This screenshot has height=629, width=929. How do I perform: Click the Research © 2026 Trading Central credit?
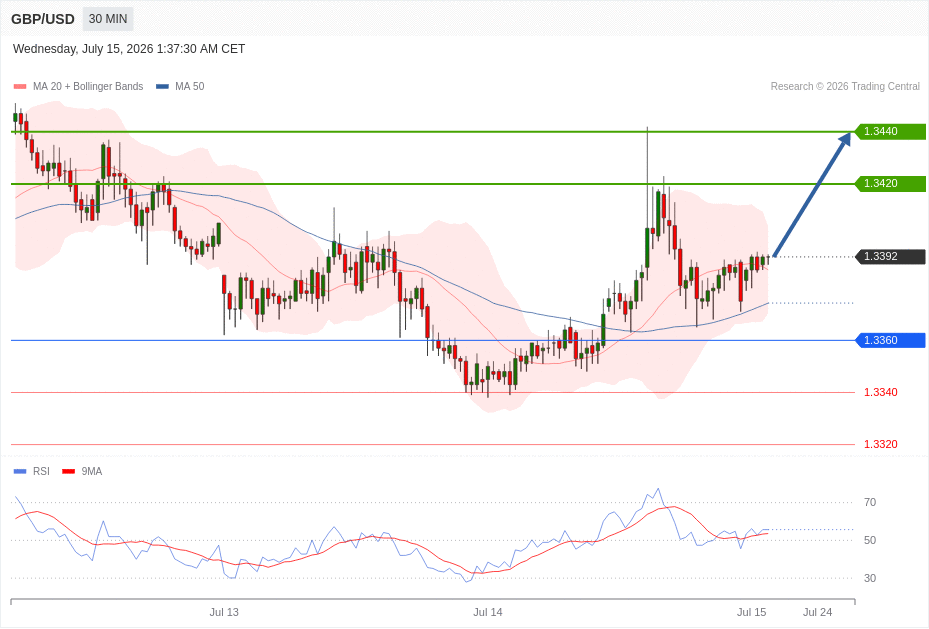click(845, 86)
